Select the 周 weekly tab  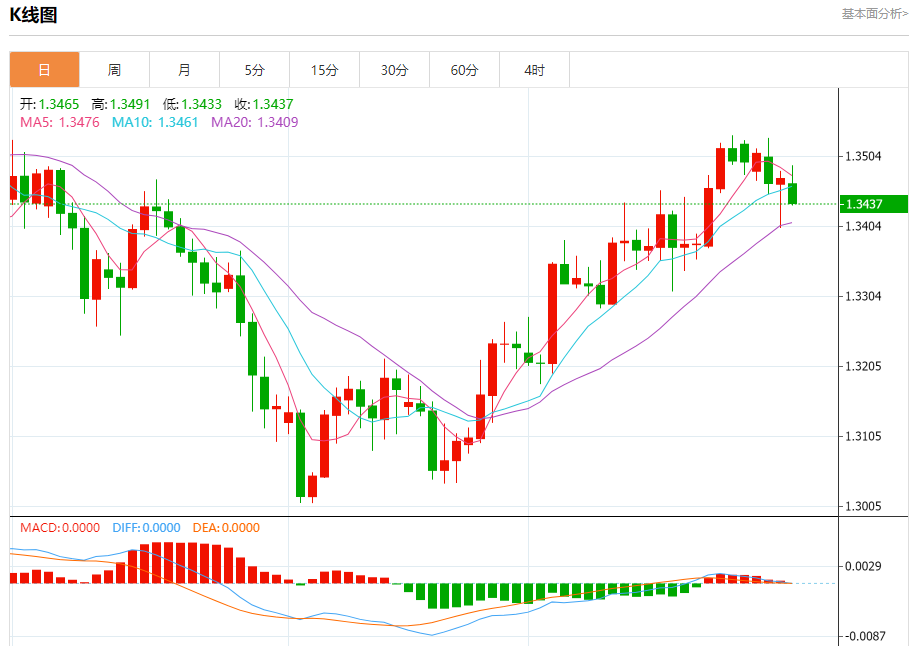pos(114,70)
